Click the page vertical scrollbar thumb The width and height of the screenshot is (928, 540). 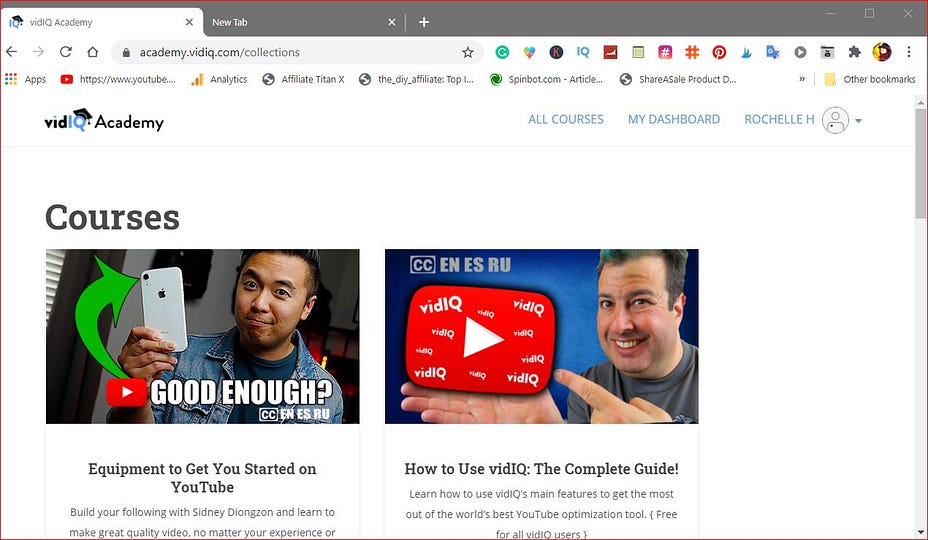[921, 163]
